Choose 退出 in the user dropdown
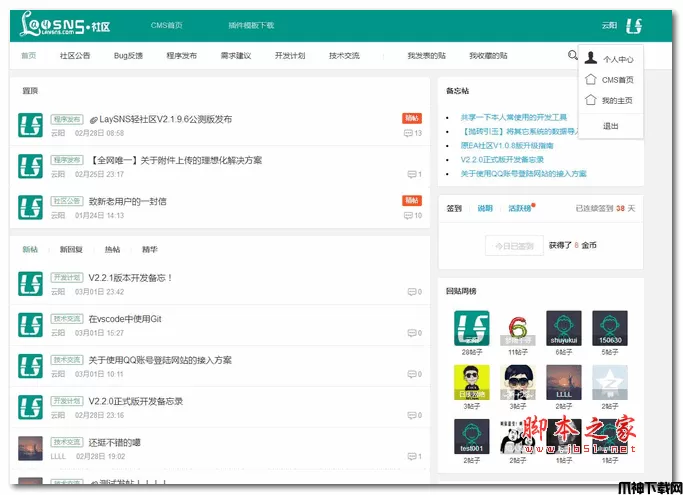 pos(610,126)
